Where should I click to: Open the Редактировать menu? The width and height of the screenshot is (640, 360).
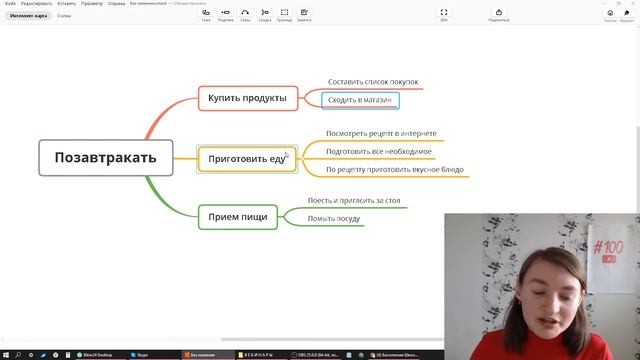(x=36, y=3)
